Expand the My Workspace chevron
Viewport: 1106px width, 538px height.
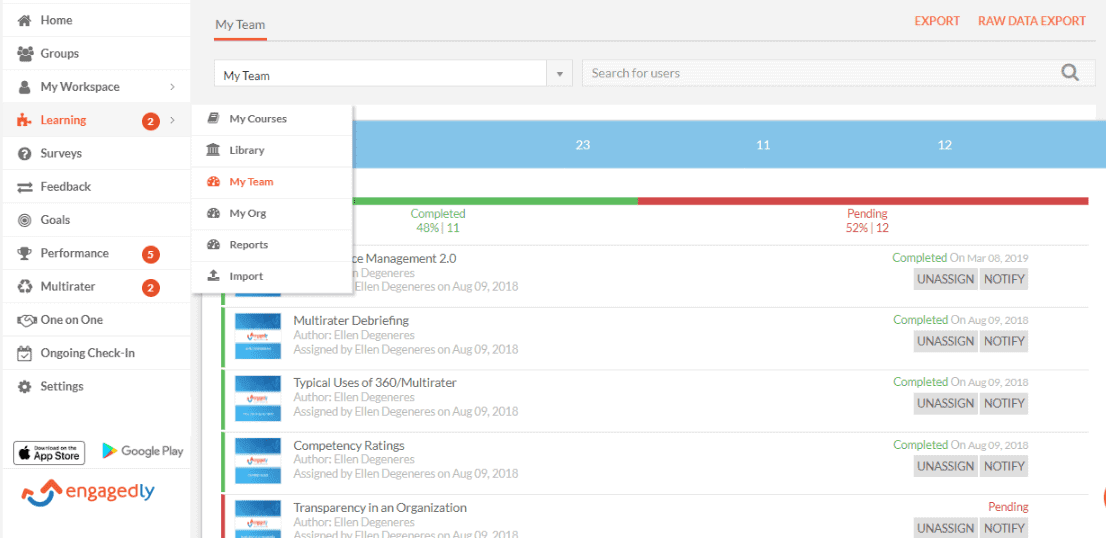[173, 87]
